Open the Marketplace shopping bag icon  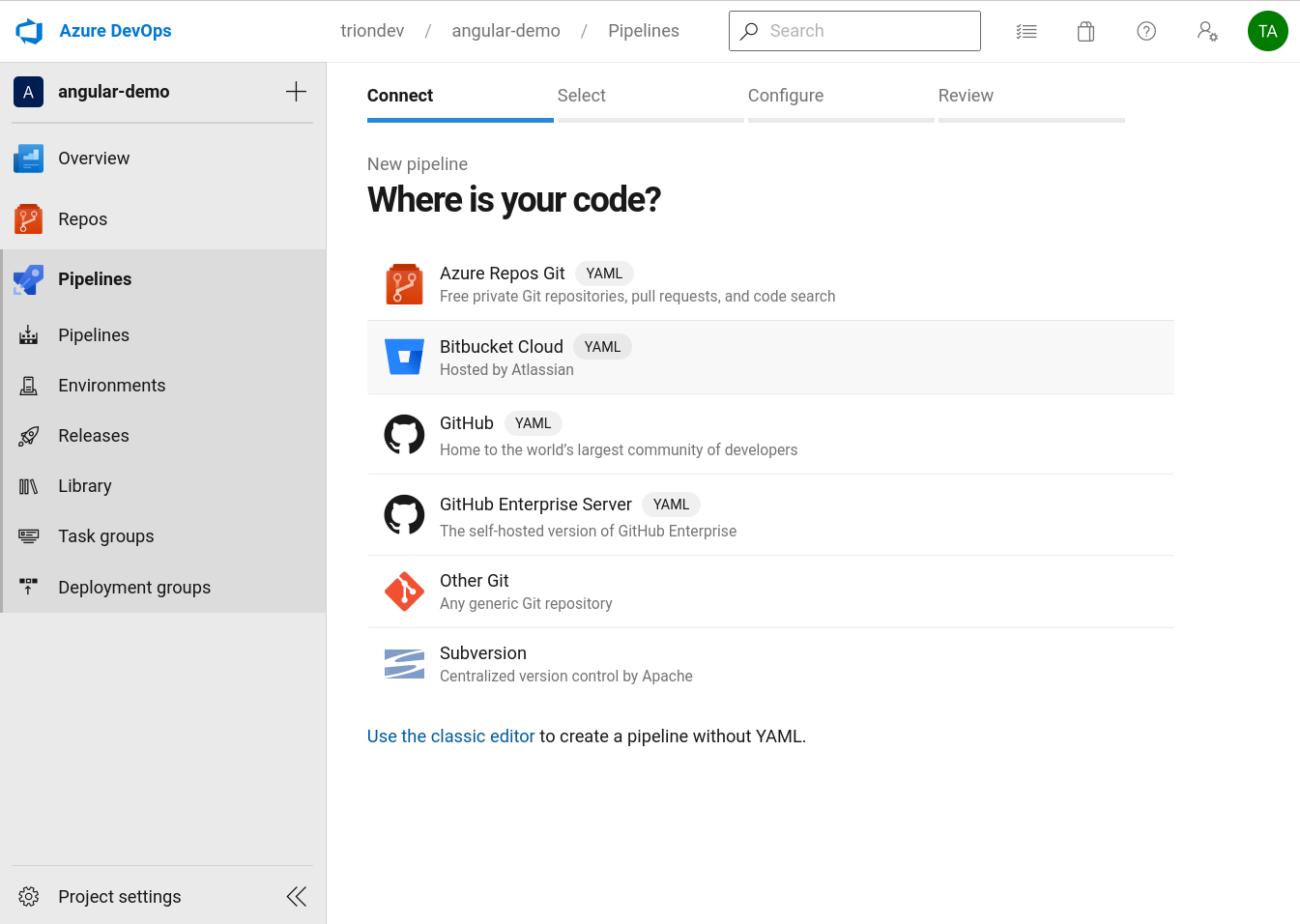1086,31
